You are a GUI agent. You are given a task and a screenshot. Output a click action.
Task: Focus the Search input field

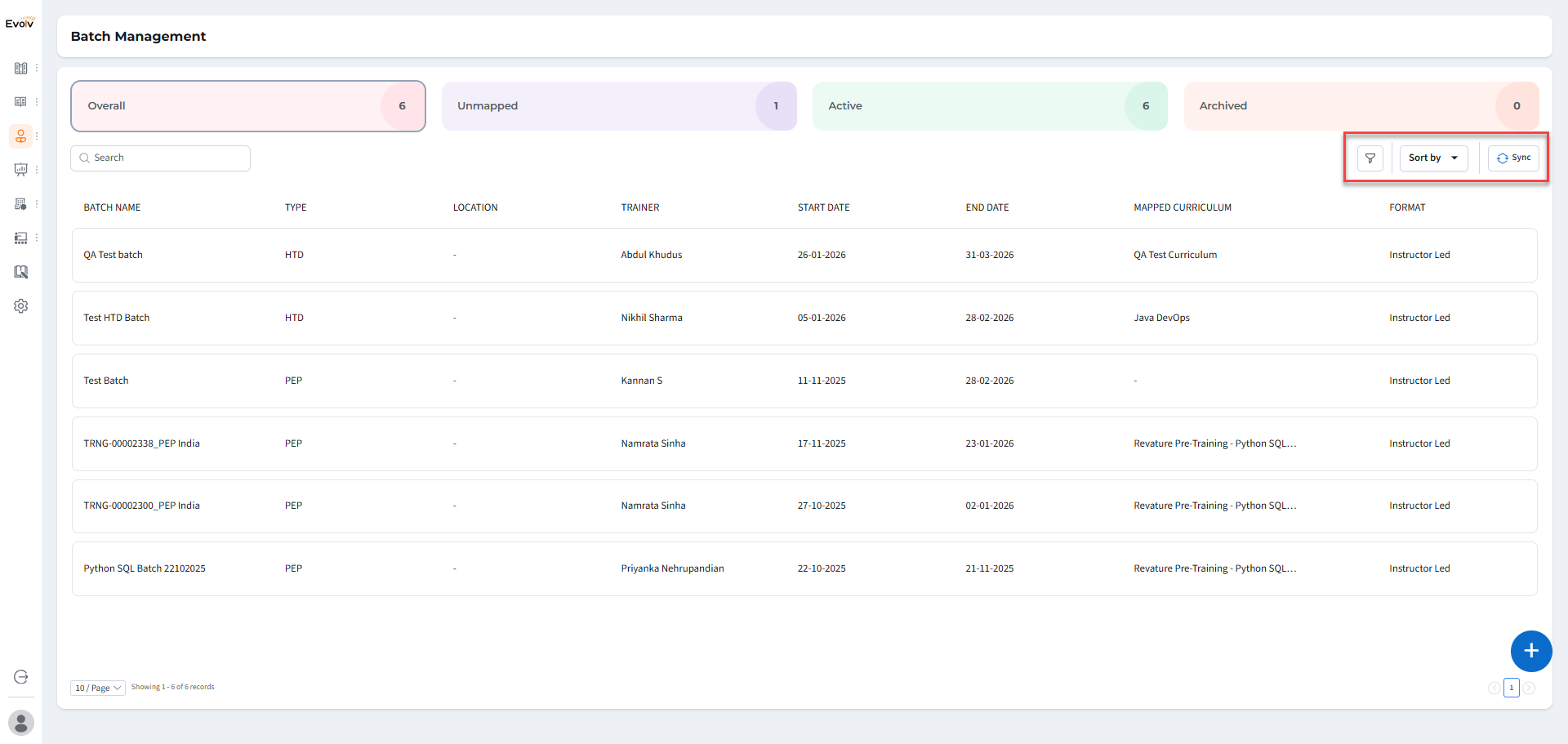tap(160, 158)
